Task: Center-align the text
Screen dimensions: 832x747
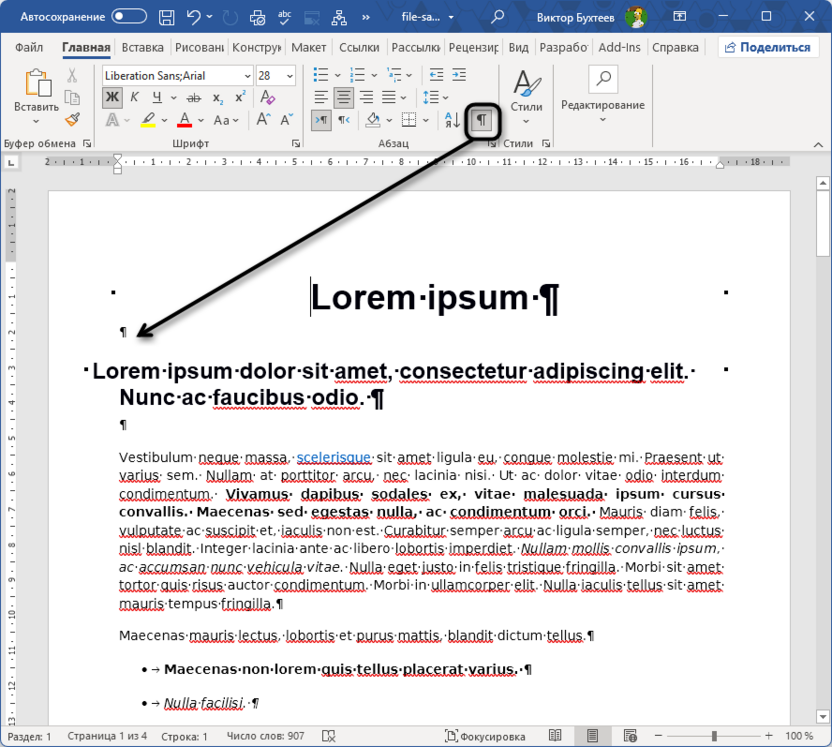Action: click(344, 98)
